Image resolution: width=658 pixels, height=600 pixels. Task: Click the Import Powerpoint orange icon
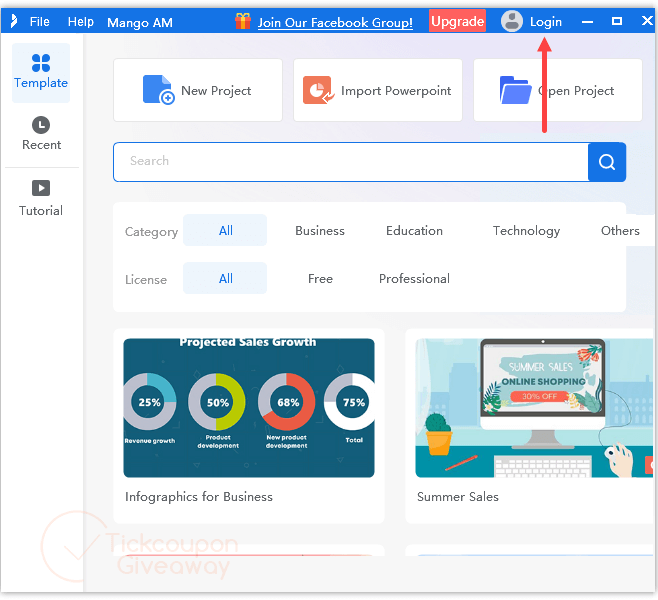point(318,90)
